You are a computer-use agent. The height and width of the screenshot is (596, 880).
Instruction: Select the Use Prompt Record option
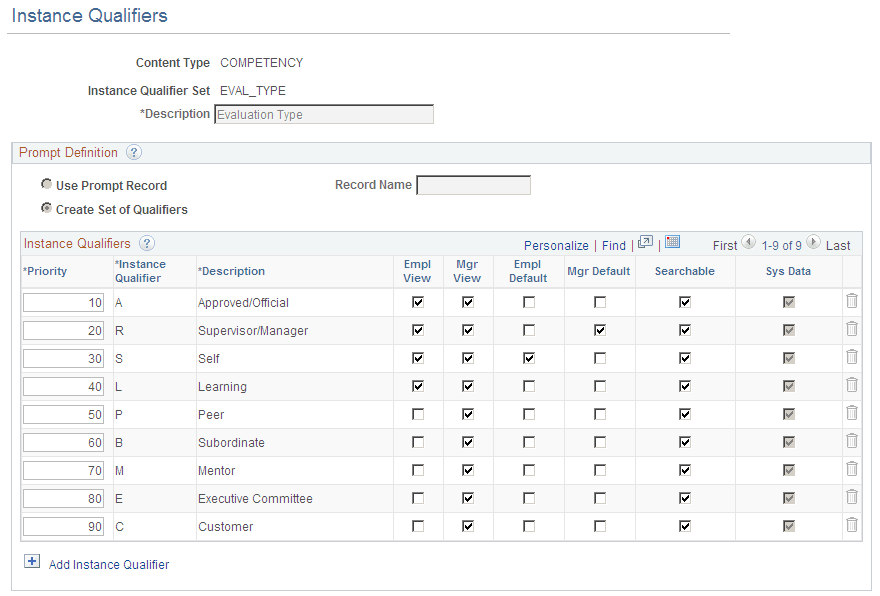click(46, 184)
